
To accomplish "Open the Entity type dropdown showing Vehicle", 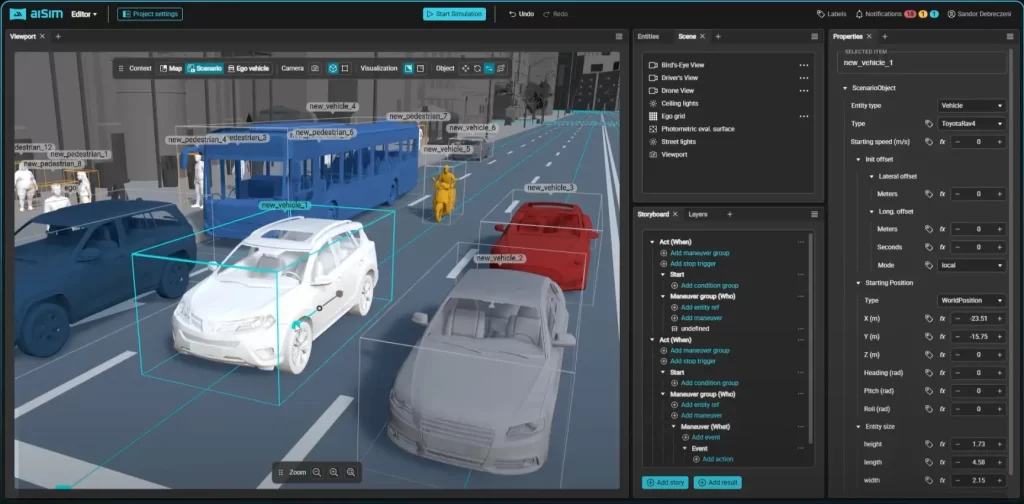I will click(971, 105).
